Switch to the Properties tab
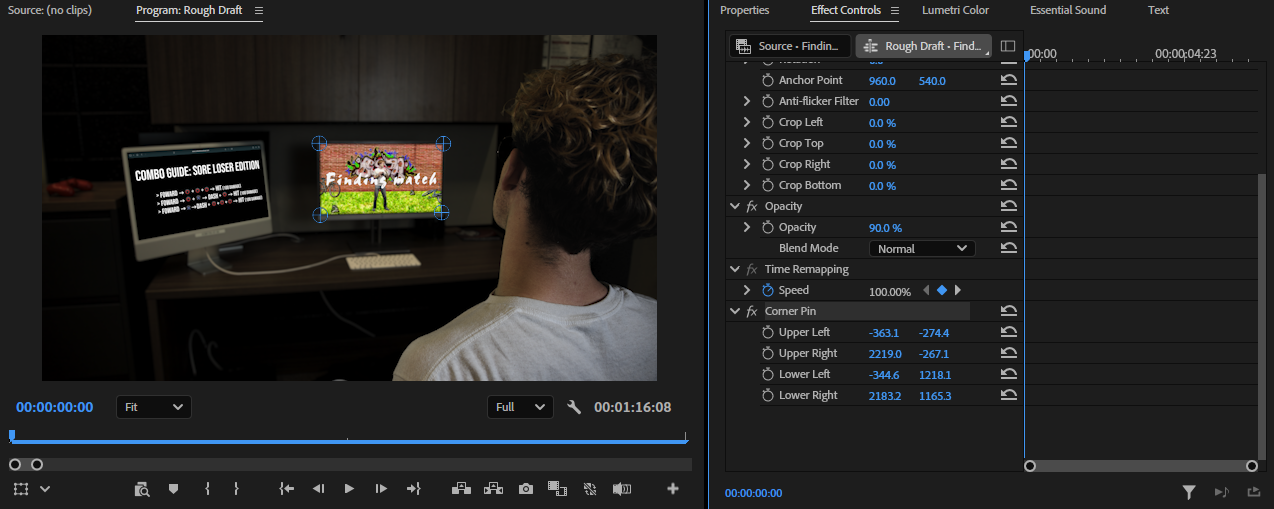Screen dimensions: 1274x509 point(745,10)
